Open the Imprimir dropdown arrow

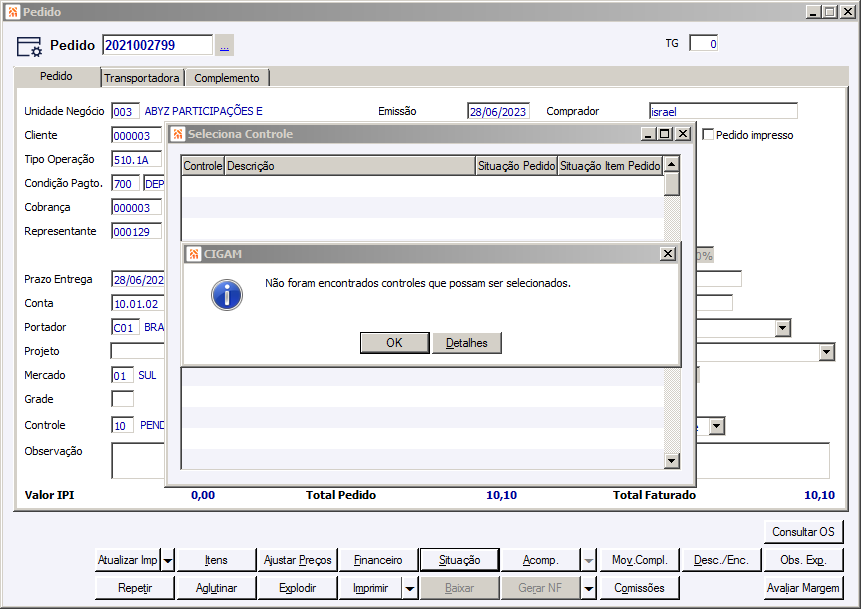click(410, 589)
